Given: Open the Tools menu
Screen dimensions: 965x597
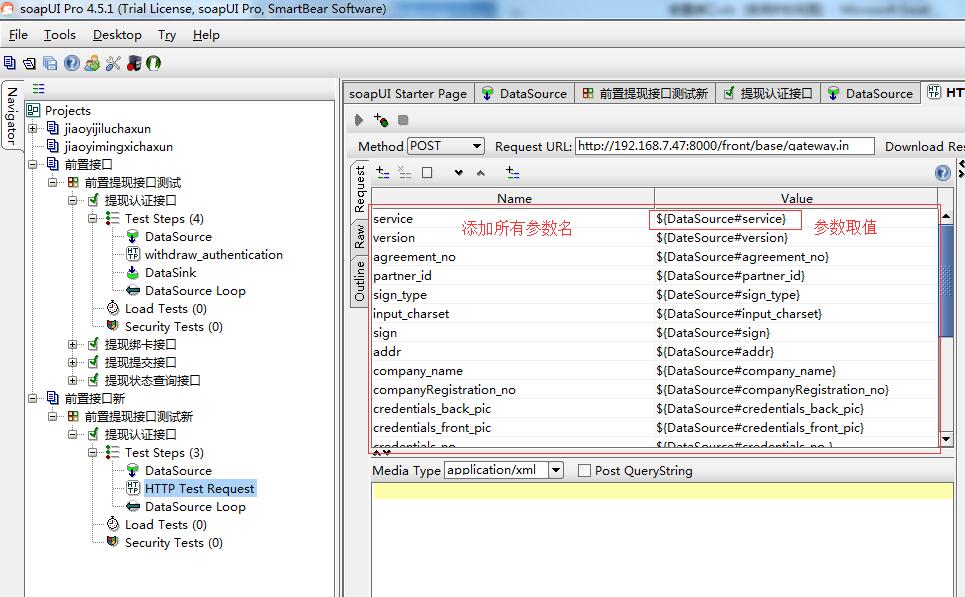Looking at the screenshot, I should pos(59,35).
